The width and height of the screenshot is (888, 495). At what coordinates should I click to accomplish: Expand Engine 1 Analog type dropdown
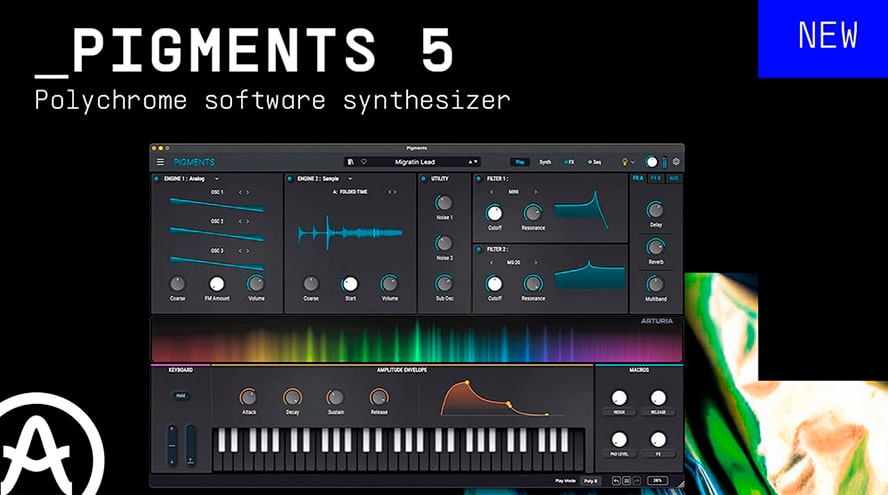tap(216, 178)
